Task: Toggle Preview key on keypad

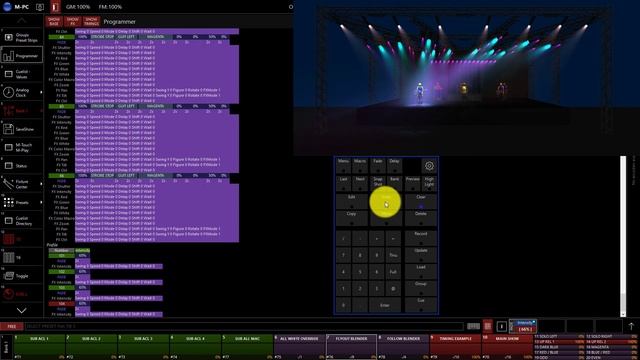Action: click(x=412, y=183)
